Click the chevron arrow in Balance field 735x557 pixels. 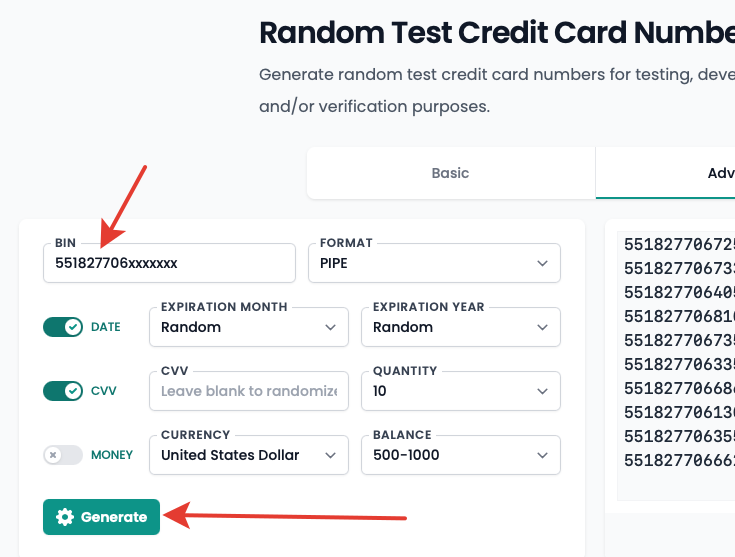pos(542,455)
